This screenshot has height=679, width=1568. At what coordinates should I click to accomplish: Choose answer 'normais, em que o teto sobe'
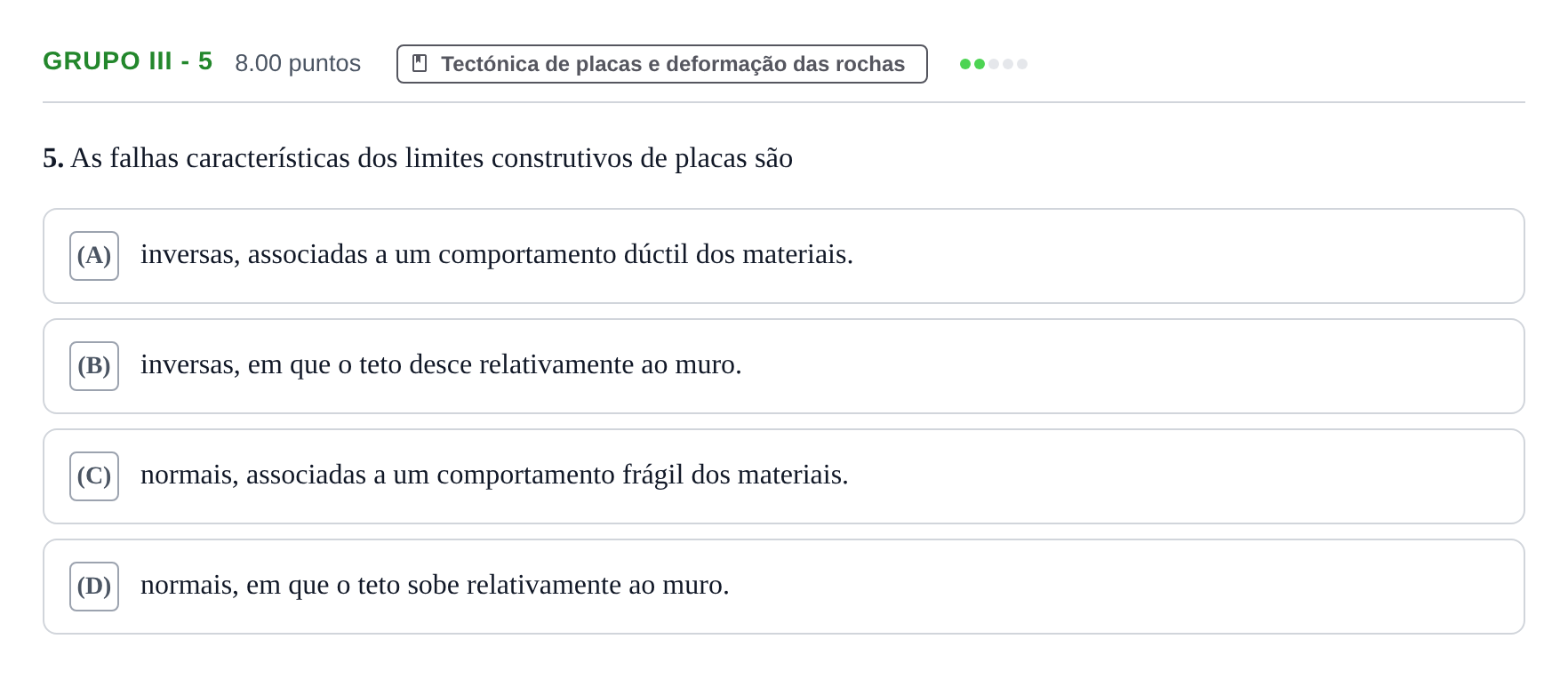783,587
